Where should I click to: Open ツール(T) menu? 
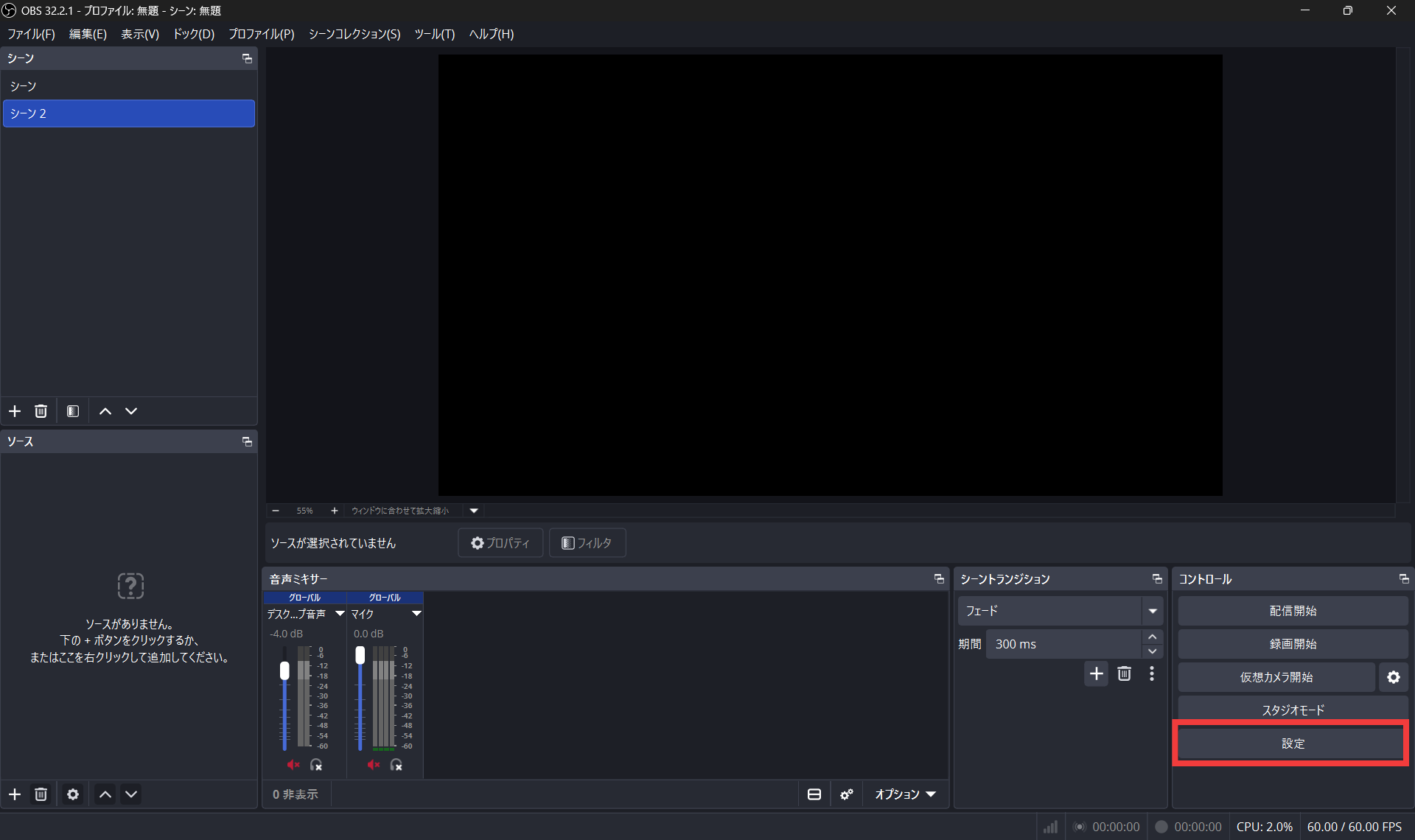(x=435, y=34)
